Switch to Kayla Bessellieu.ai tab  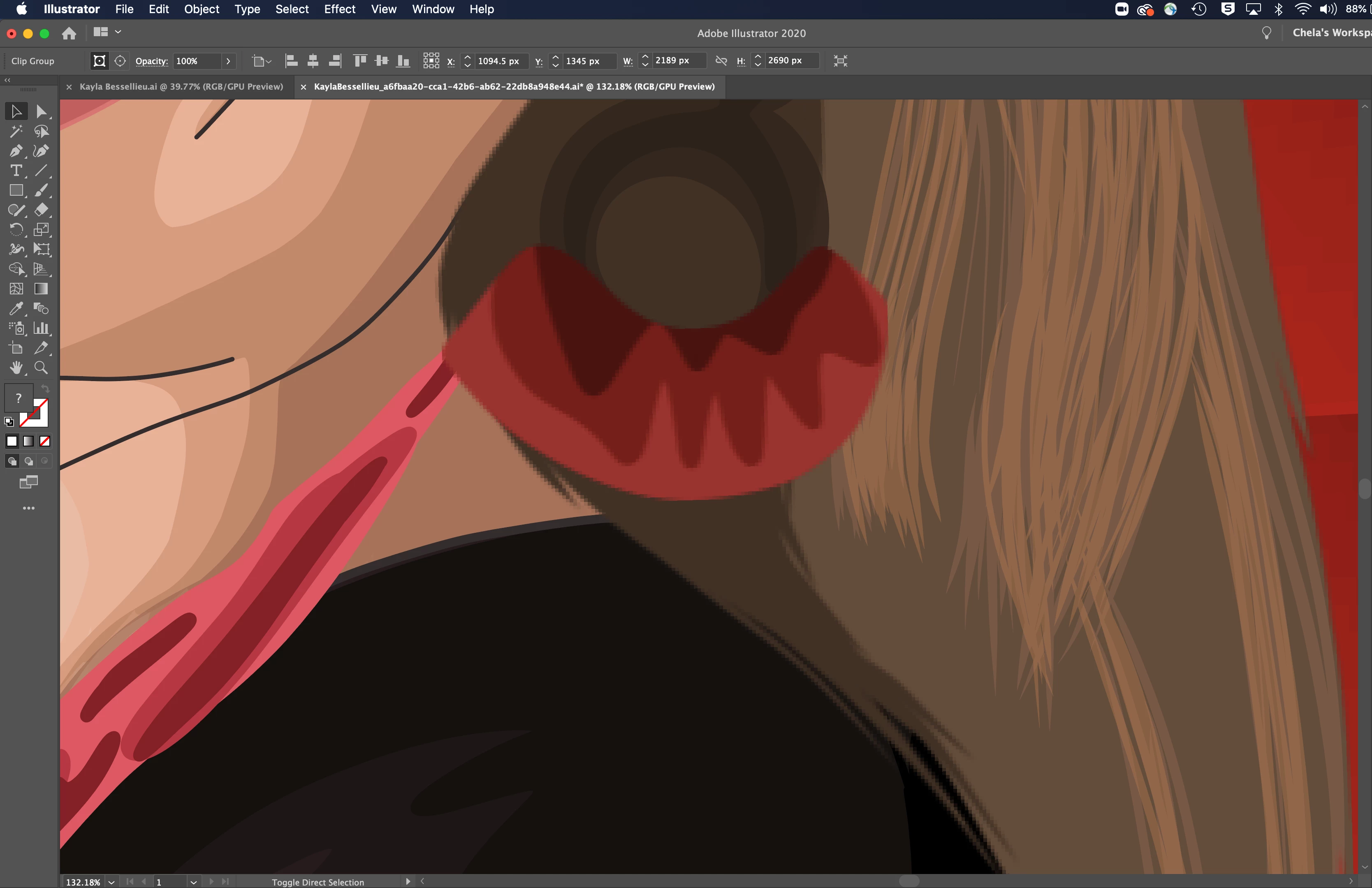point(181,86)
